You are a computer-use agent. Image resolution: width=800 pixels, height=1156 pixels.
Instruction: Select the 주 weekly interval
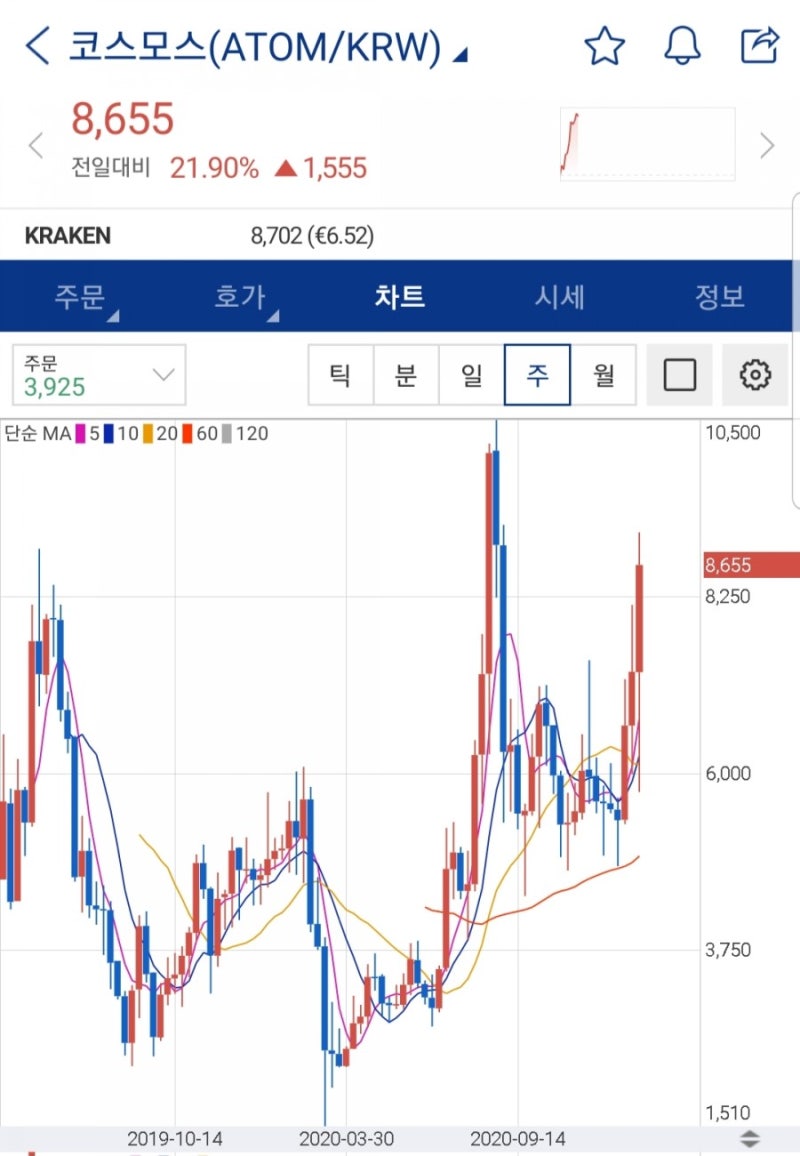[538, 375]
